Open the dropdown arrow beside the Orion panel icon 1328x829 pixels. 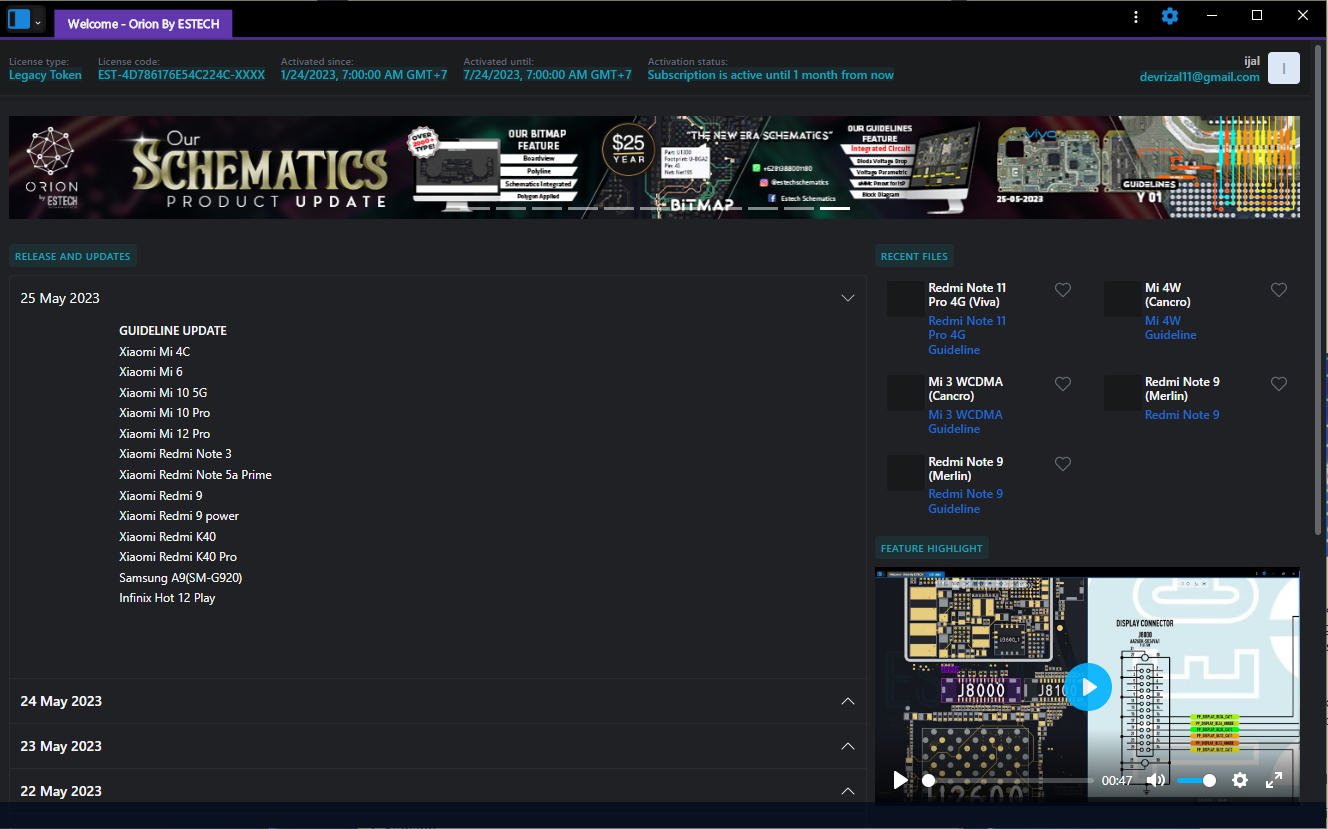tap(38, 21)
